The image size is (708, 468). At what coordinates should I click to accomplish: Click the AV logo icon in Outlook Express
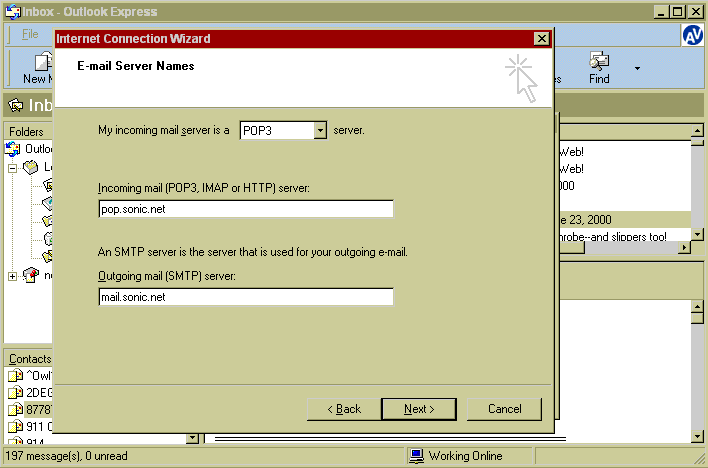pos(692,35)
